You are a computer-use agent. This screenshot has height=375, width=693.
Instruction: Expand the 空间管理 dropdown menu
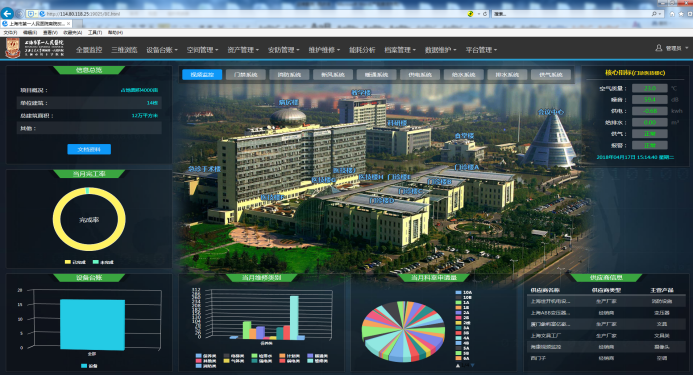click(202, 50)
